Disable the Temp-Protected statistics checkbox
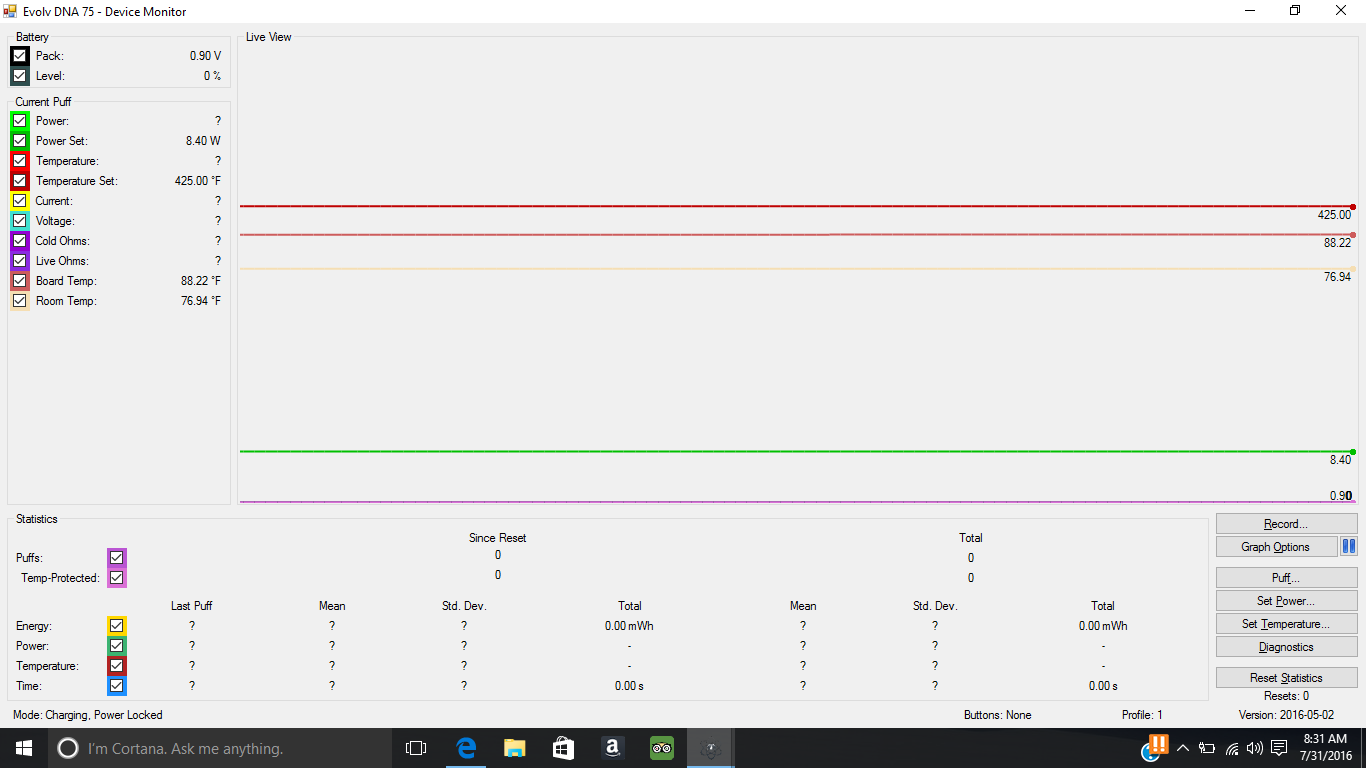This screenshot has width=1366, height=768. click(117, 578)
